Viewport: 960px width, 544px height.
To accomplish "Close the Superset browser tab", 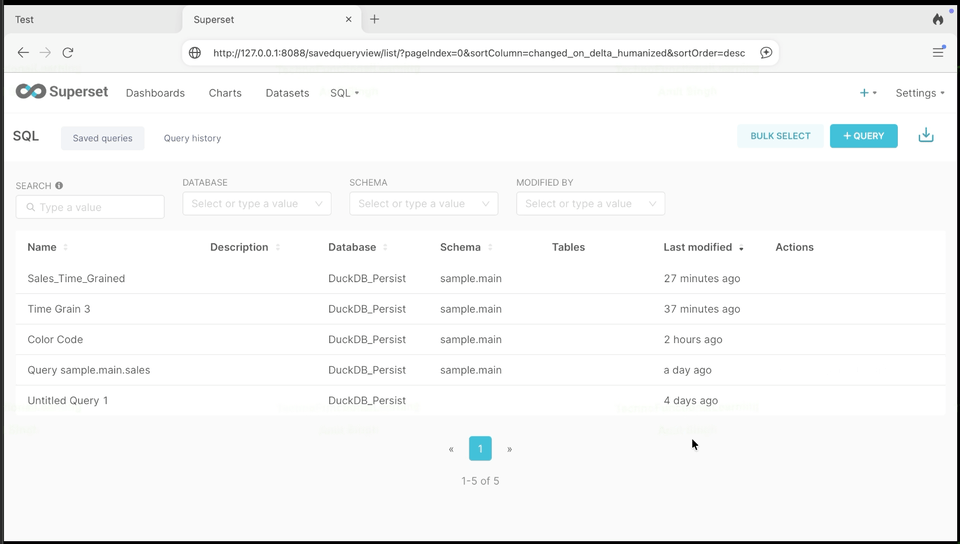I will (x=348, y=19).
